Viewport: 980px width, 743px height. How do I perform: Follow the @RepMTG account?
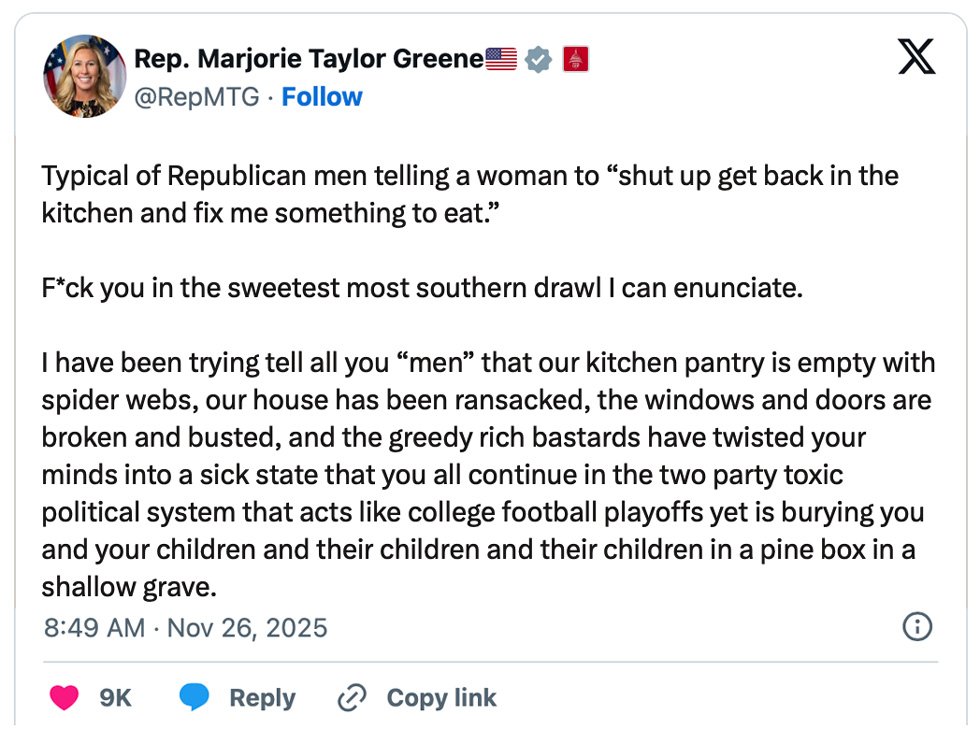pyautogui.click(x=322, y=97)
